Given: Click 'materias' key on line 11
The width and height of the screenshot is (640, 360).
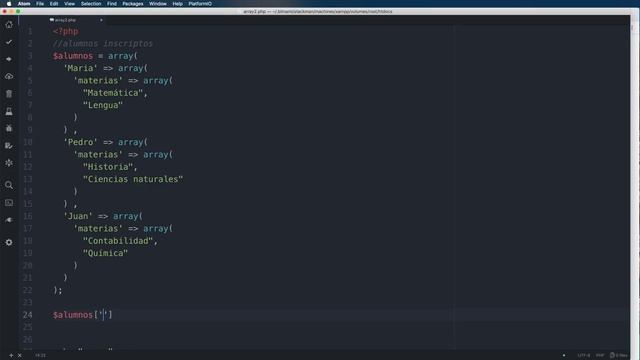Looking at the screenshot, I should click(98, 155).
